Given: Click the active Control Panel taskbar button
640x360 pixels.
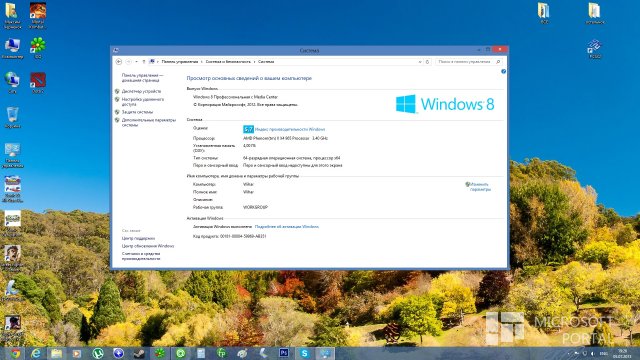Looking at the screenshot, I should 325,353.
